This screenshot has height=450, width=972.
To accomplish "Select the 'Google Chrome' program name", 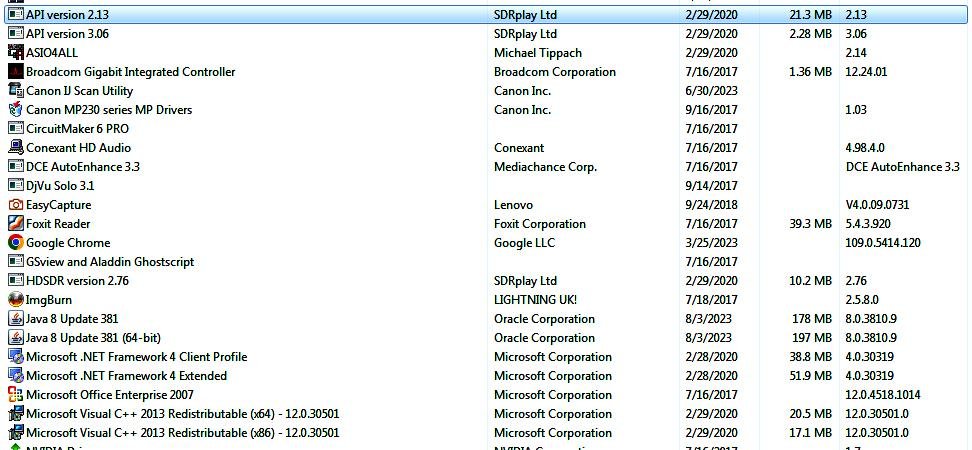I will tap(68, 243).
